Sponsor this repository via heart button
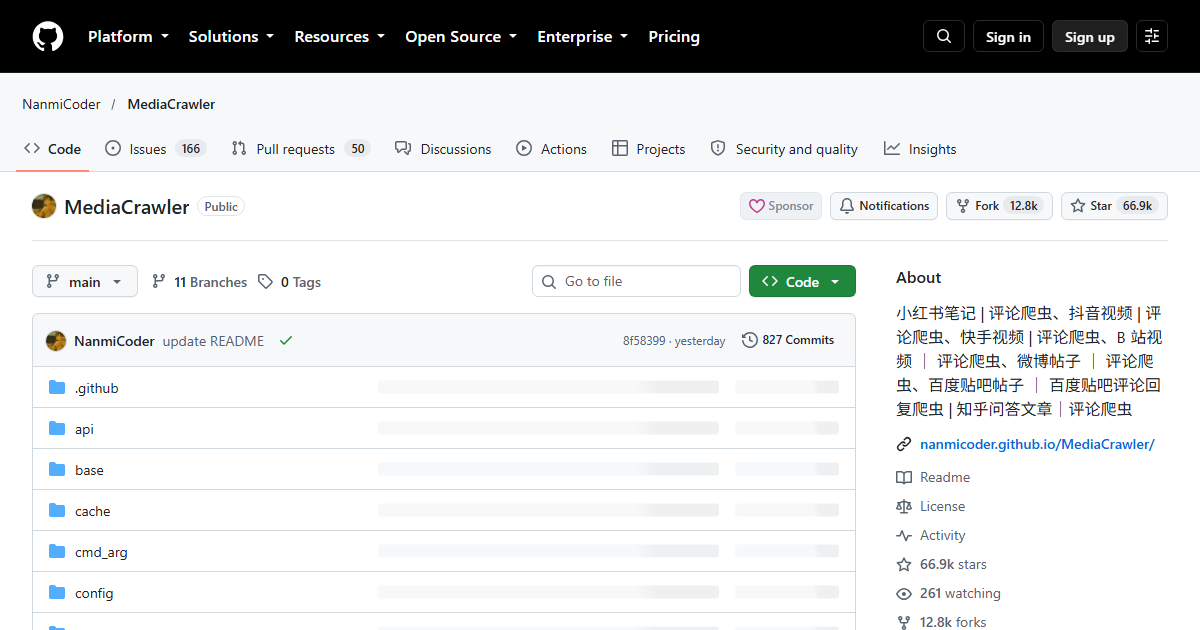The image size is (1200, 630). coord(781,206)
